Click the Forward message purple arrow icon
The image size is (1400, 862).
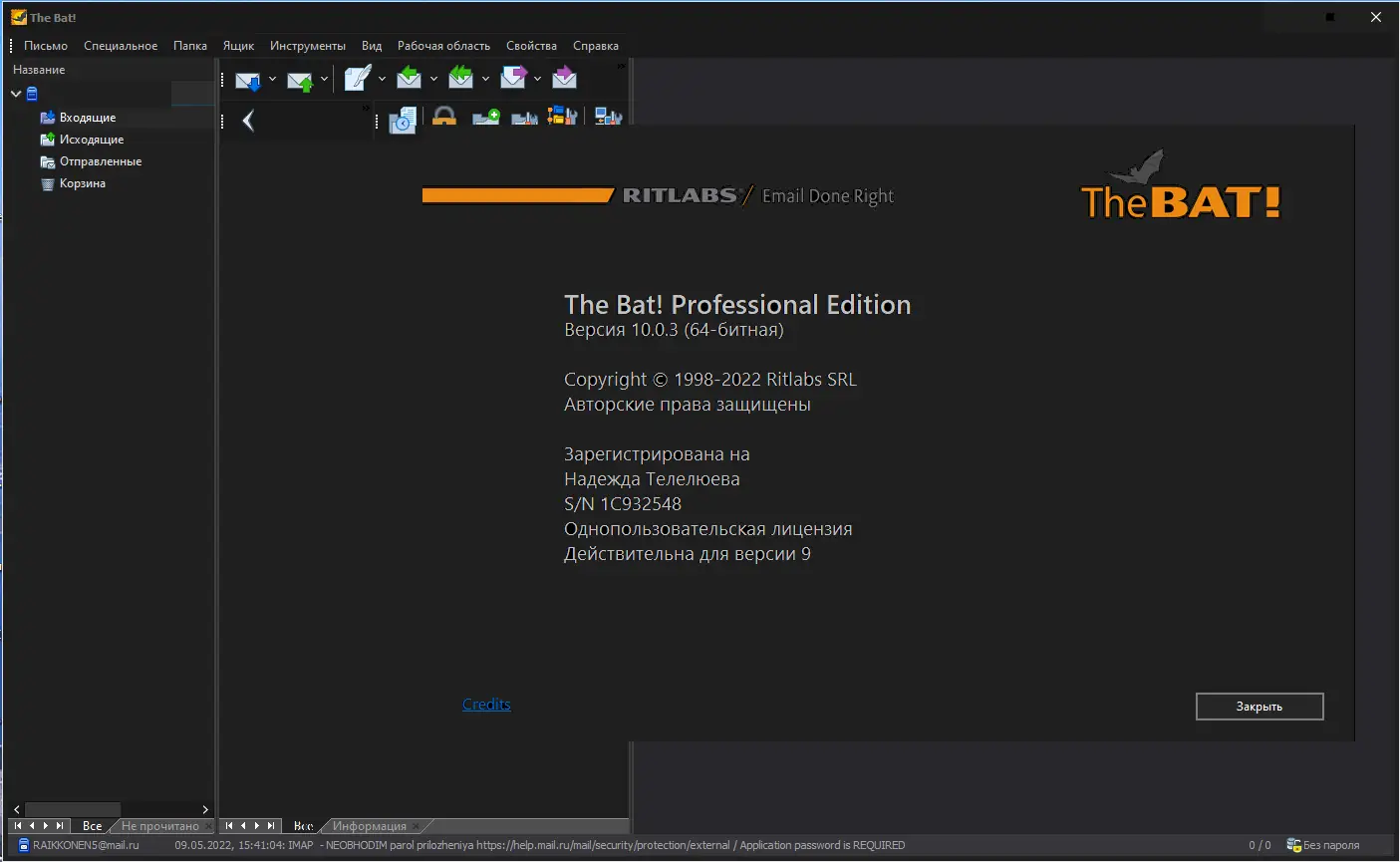click(x=513, y=78)
